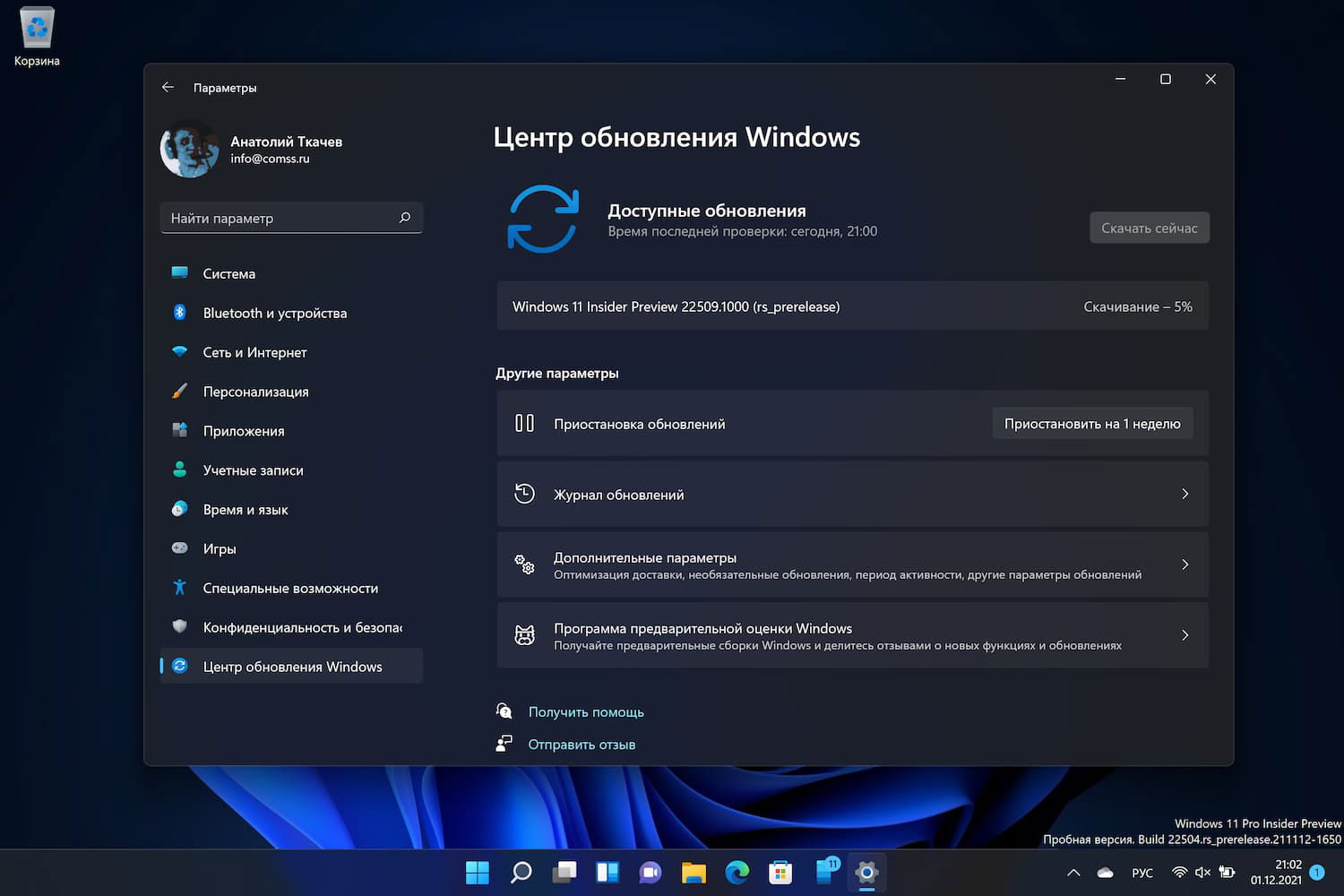The width and height of the screenshot is (1344, 896).
Task: Launch Microsoft Edge from the taskbar
Action: pos(737,872)
